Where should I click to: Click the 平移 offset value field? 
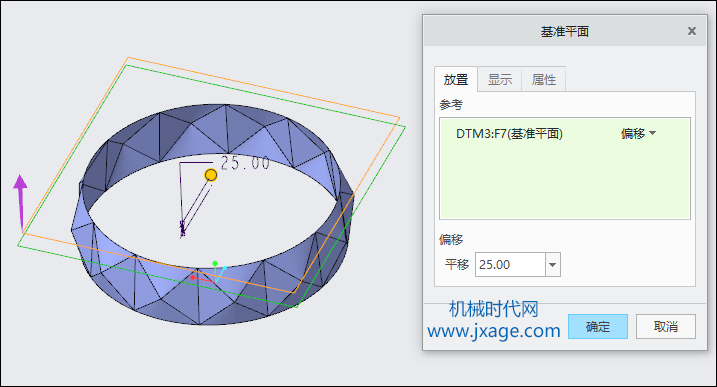click(510, 264)
